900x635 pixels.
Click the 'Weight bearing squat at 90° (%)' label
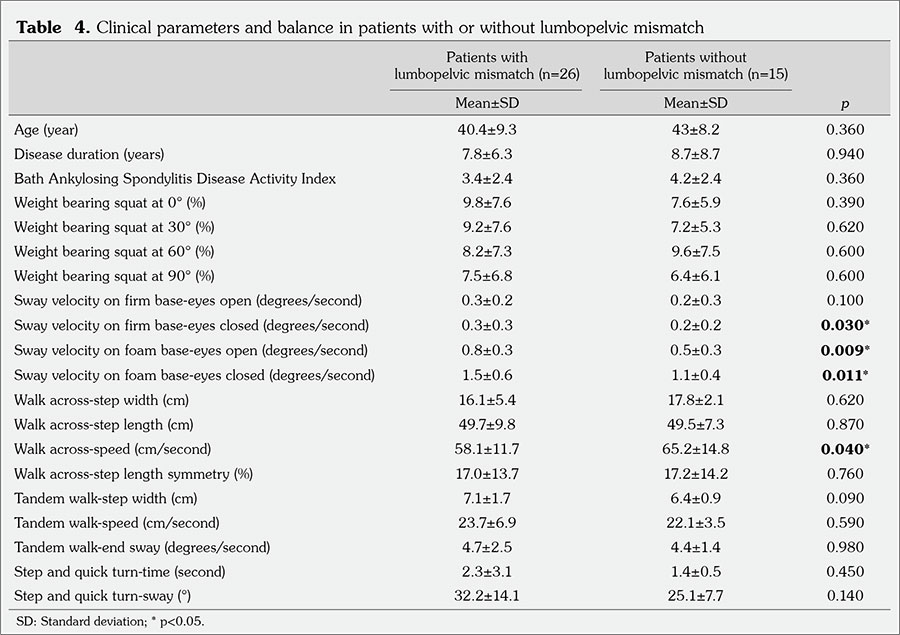(x=114, y=277)
